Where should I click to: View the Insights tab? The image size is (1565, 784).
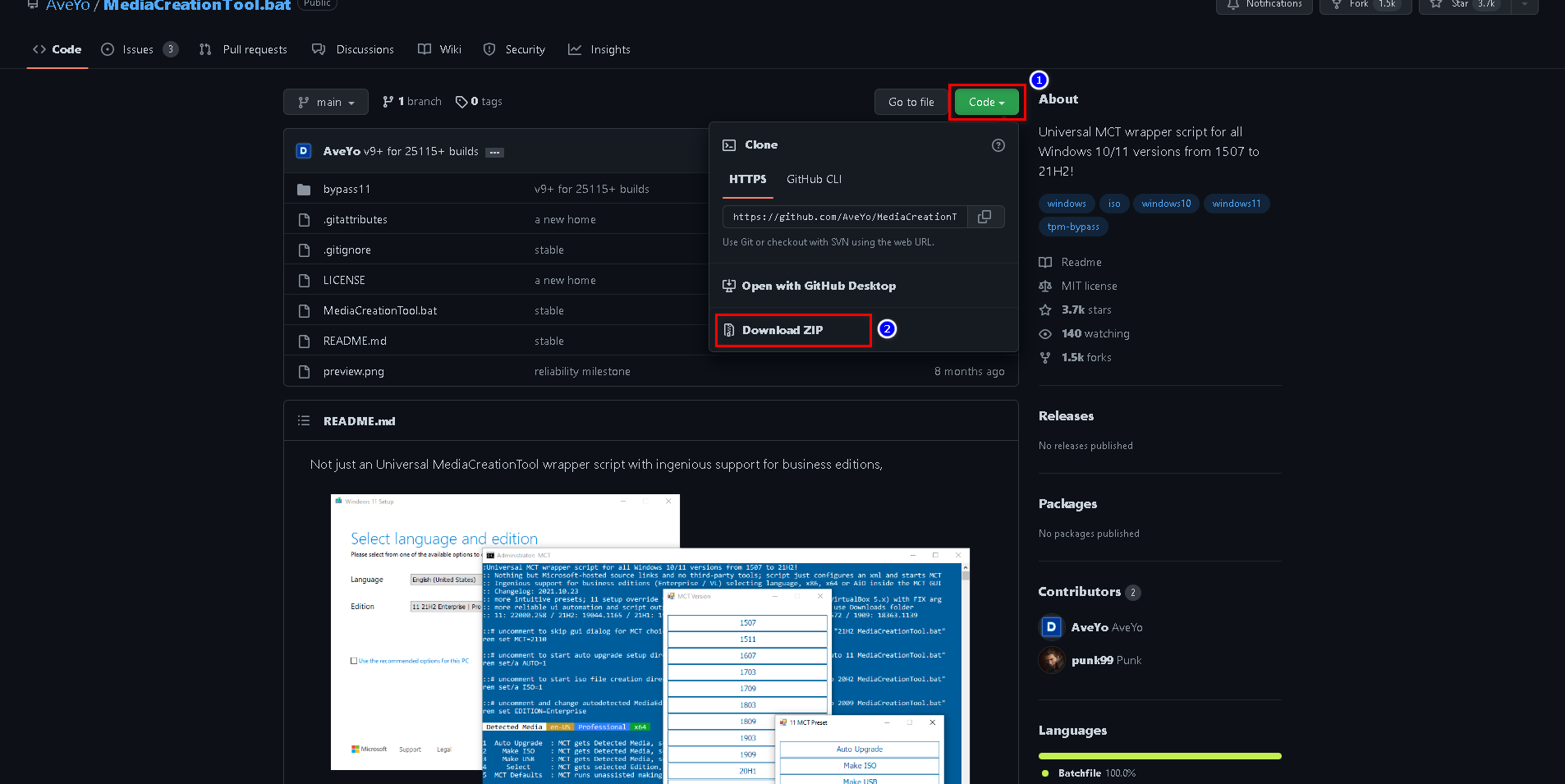[599, 49]
